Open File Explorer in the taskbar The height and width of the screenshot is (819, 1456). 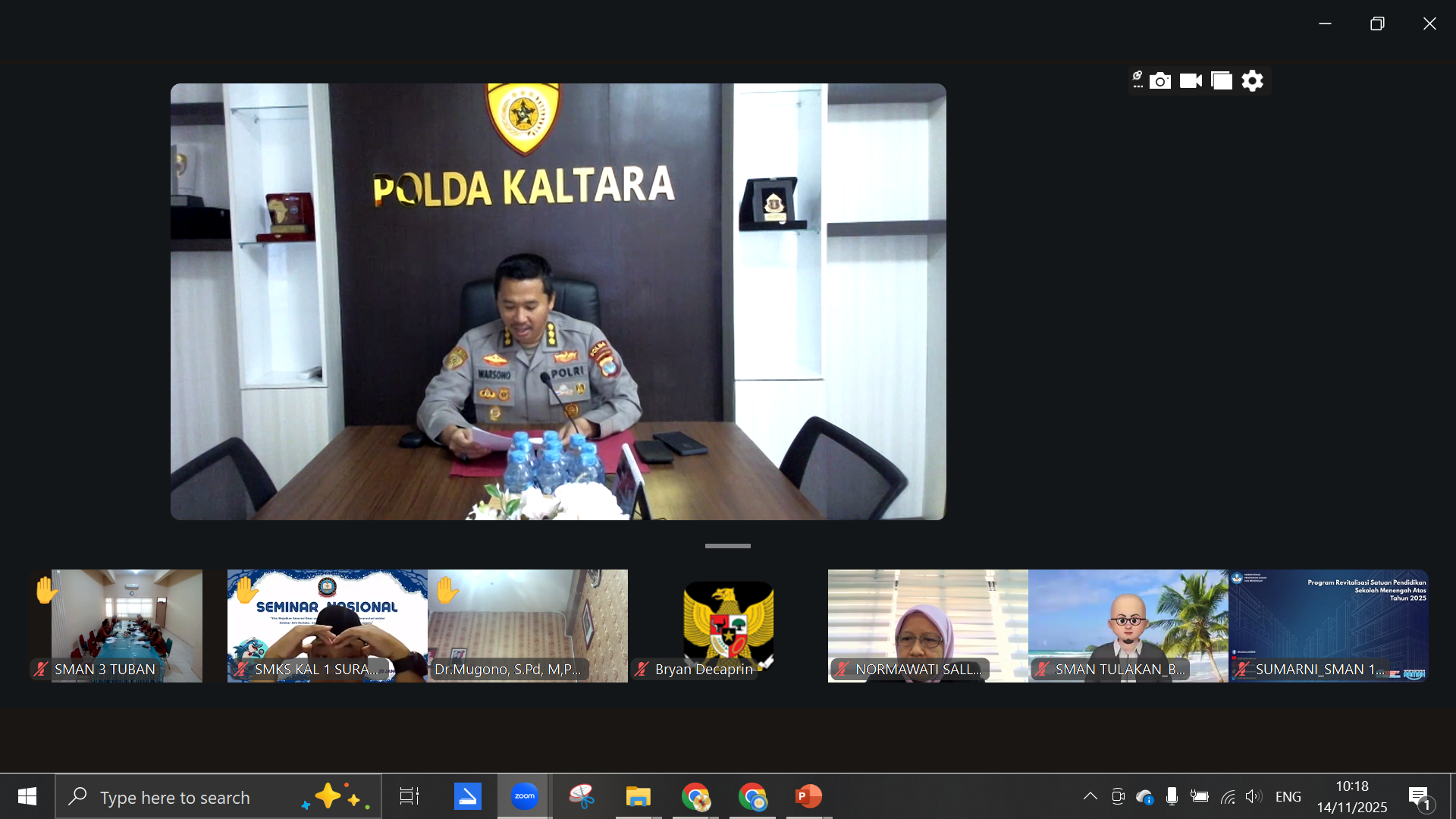(639, 796)
